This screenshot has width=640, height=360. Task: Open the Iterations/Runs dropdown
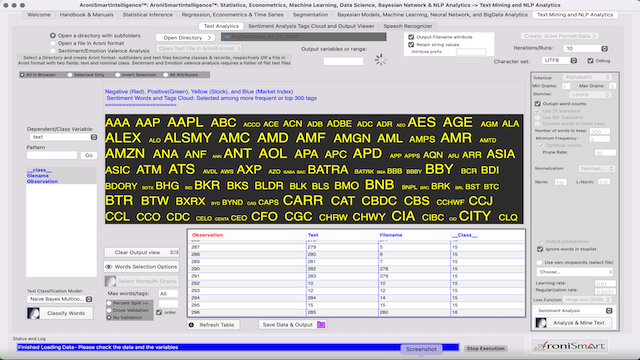(x=586, y=48)
